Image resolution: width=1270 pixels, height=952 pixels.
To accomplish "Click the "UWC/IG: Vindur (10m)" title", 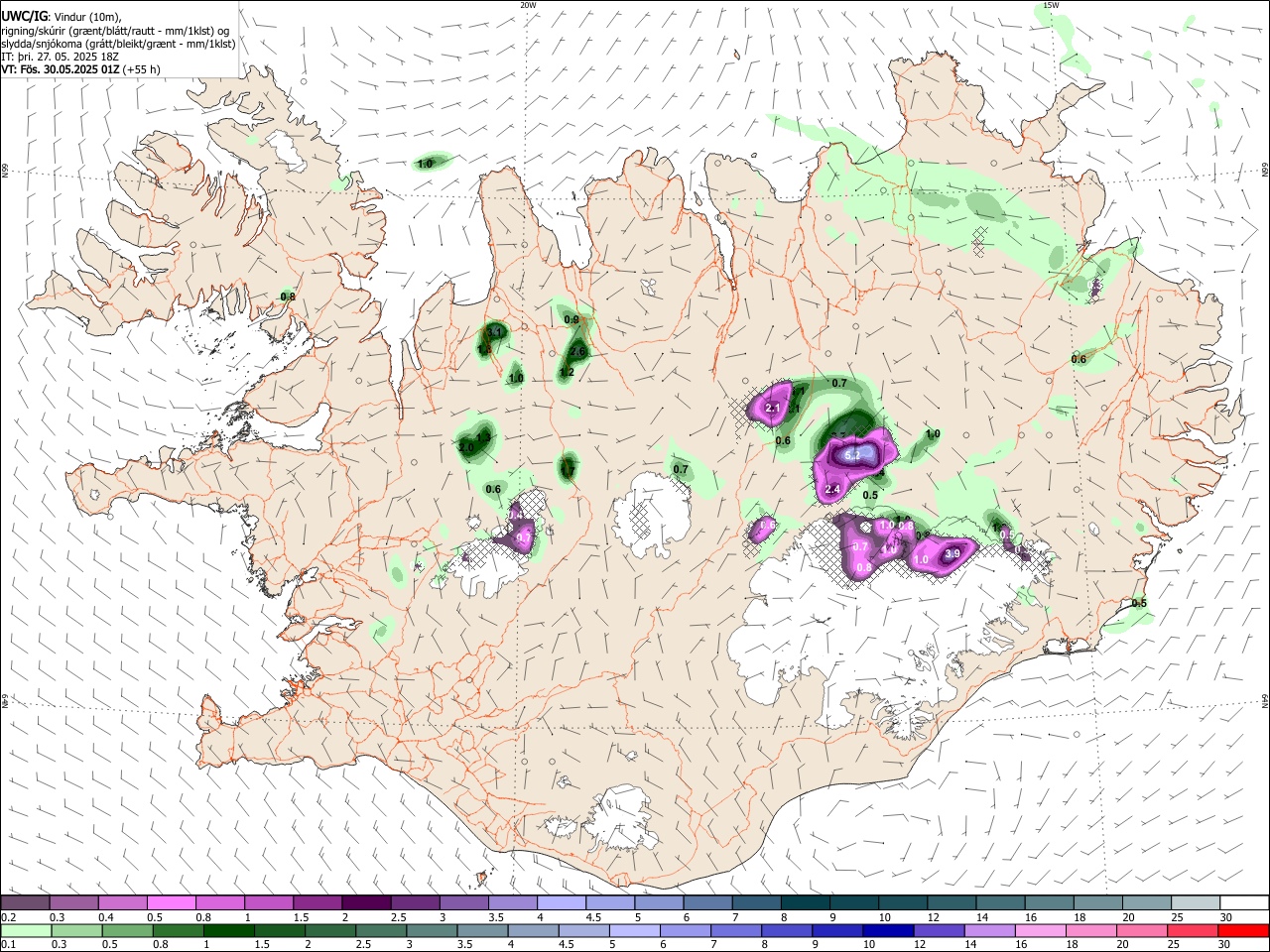I will point(62,17).
